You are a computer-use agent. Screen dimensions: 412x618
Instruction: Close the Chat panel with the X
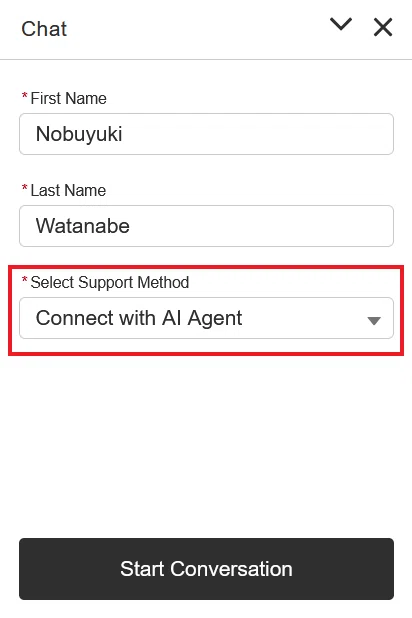383,27
